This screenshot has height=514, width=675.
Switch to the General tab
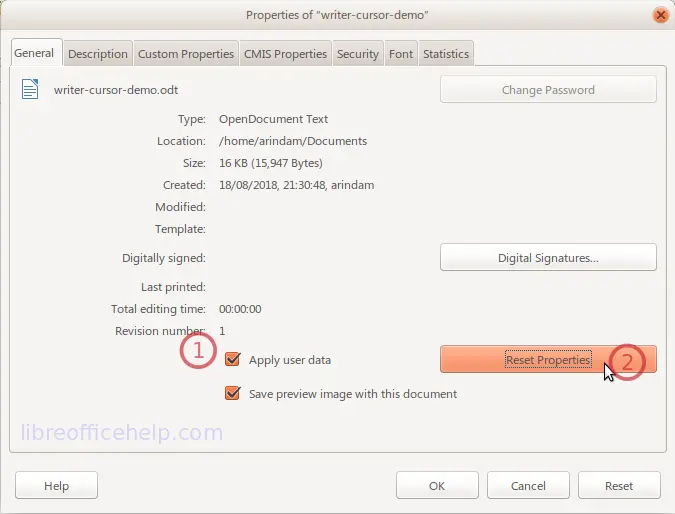click(x=34, y=53)
